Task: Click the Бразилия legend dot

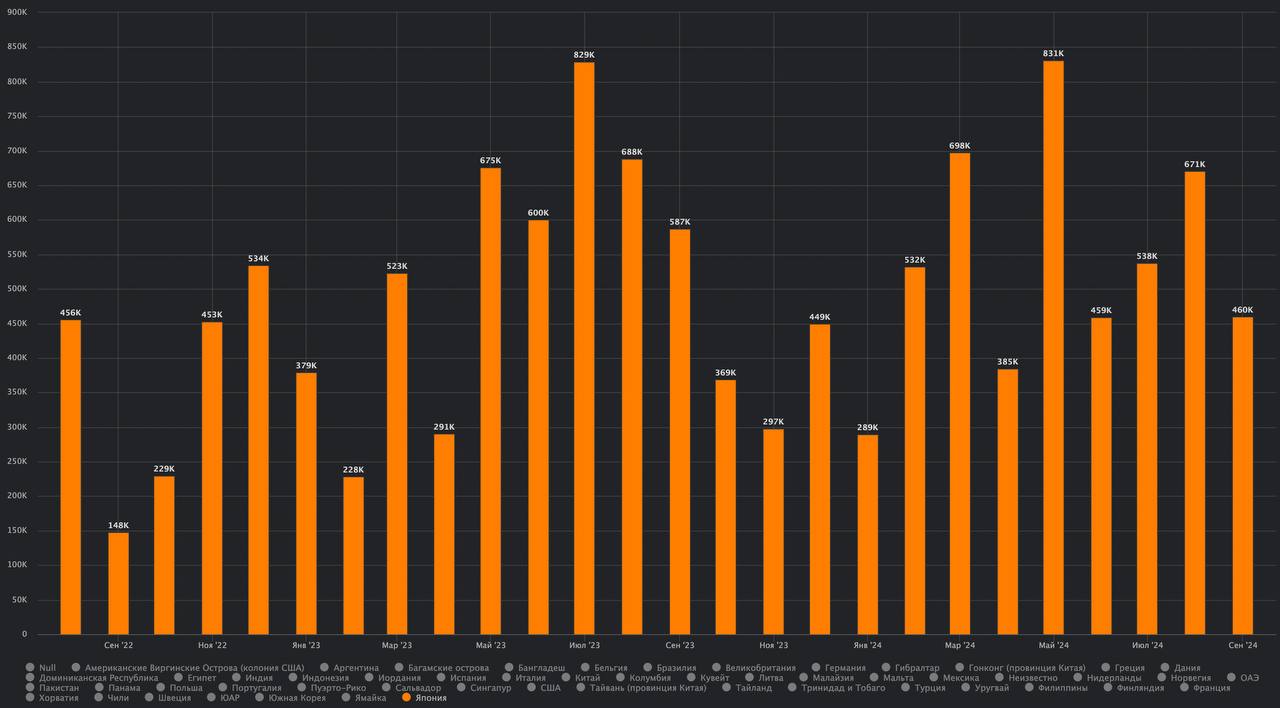Action: point(649,668)
